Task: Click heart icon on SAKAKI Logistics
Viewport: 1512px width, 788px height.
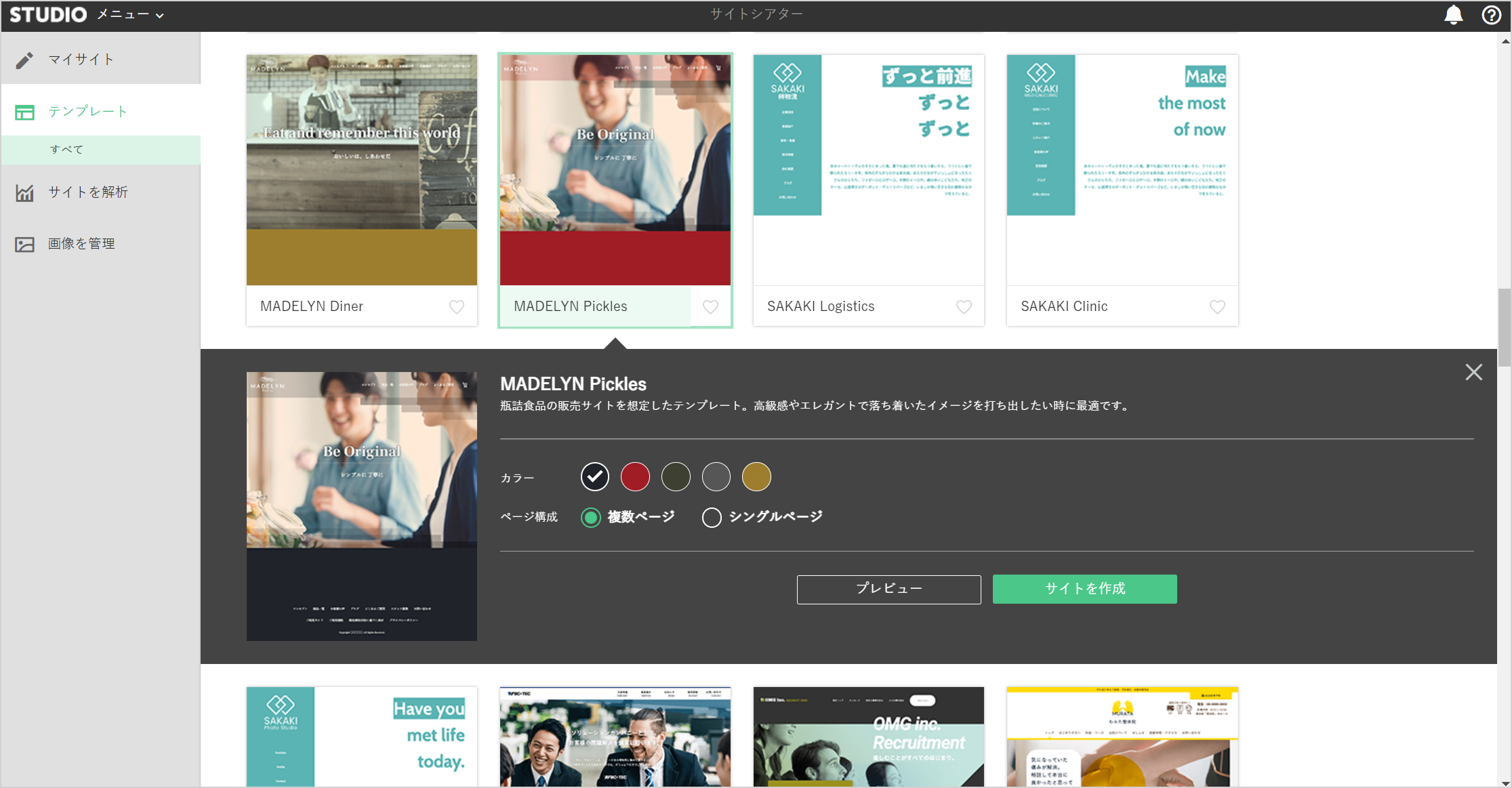Action: click(x=964, y=307)
